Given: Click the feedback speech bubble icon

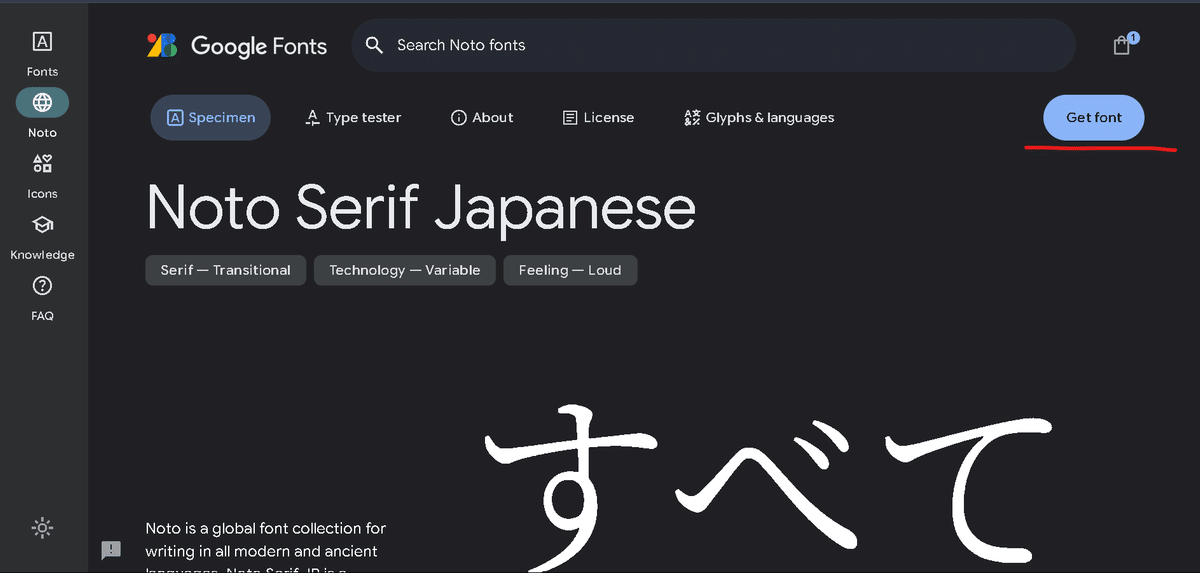Looking at the screenshot, I should point(111,550).
